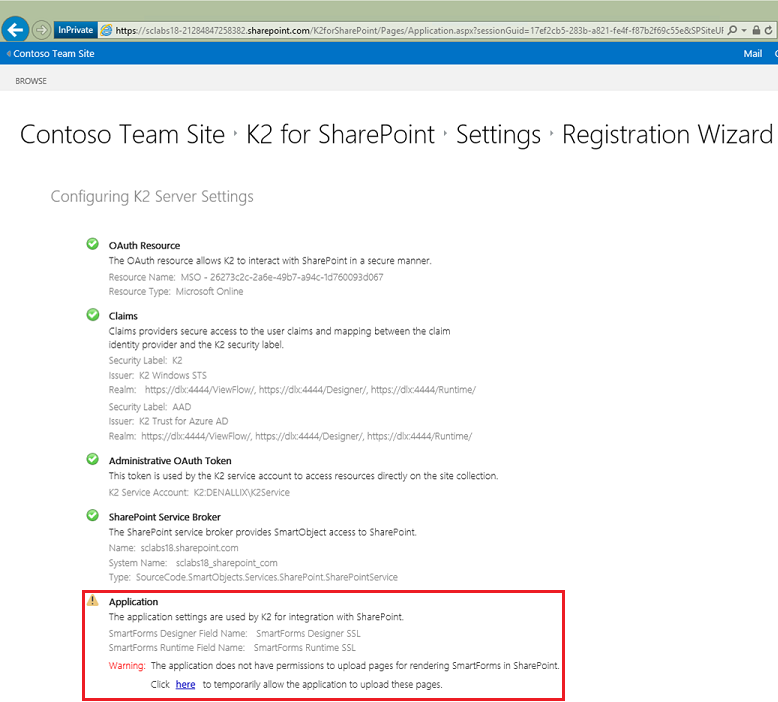The height and width of the screenshot is (702, 778).
Task: Click the 'Claims' section heading
Action: [x=123, y=316]
